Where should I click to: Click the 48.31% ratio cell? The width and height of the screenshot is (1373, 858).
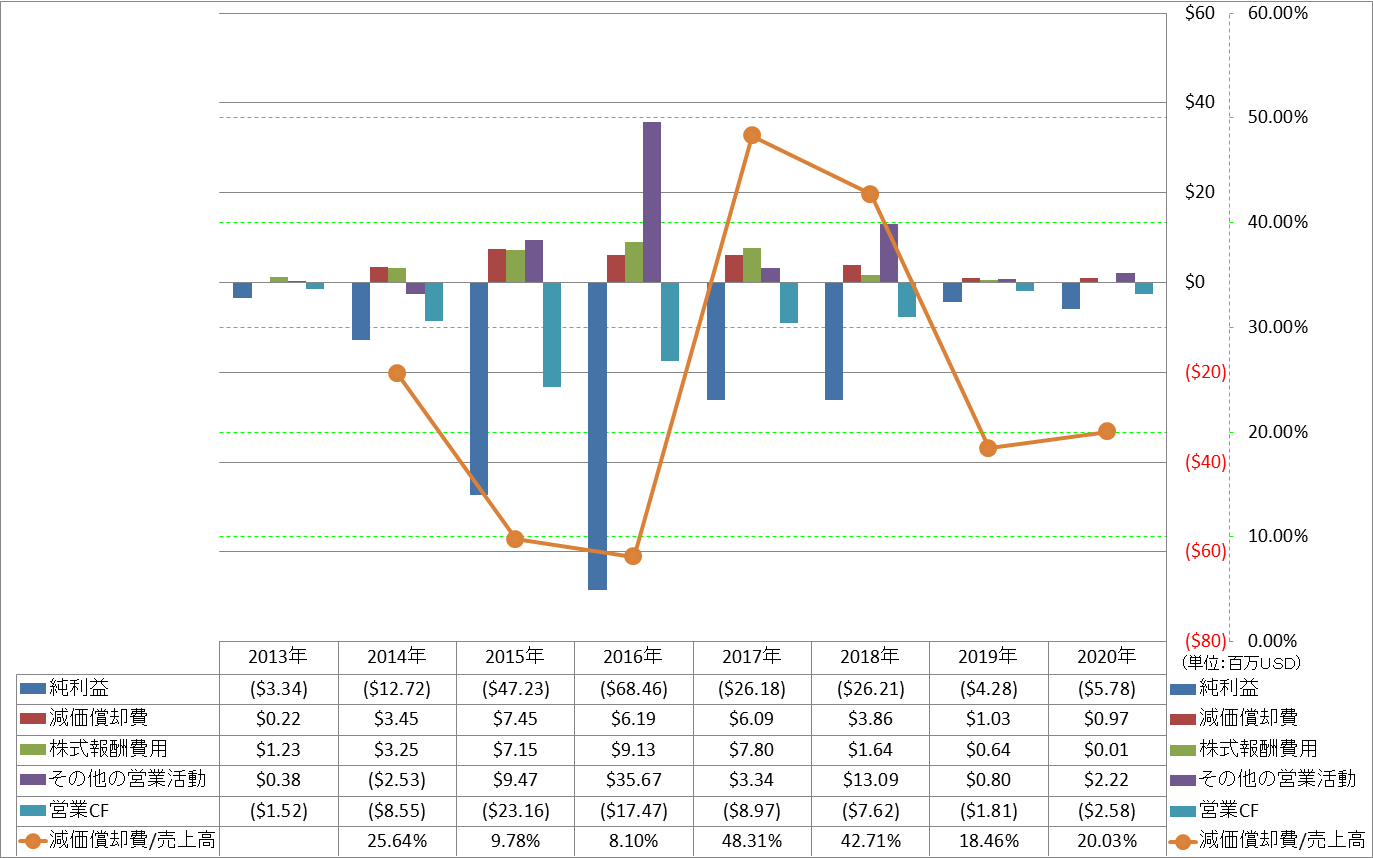(x=752, y=841)
